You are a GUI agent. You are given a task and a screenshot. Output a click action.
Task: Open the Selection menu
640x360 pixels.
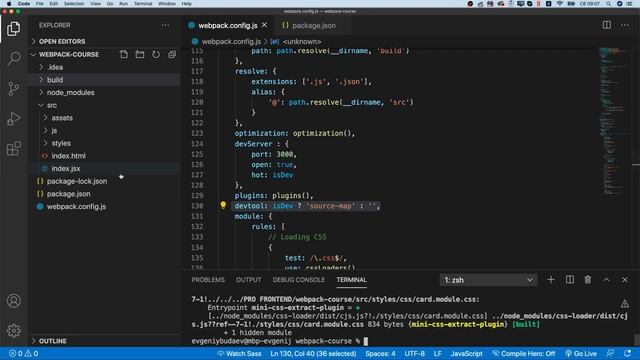(x=74, y=4)
